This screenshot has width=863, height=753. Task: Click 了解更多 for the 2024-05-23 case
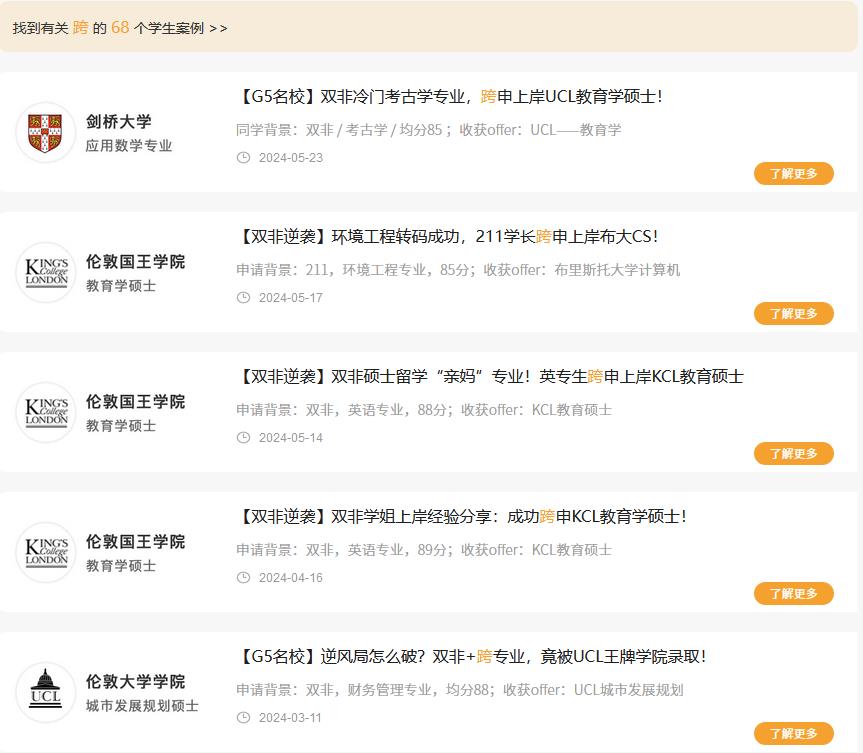(x=793, y=174)
